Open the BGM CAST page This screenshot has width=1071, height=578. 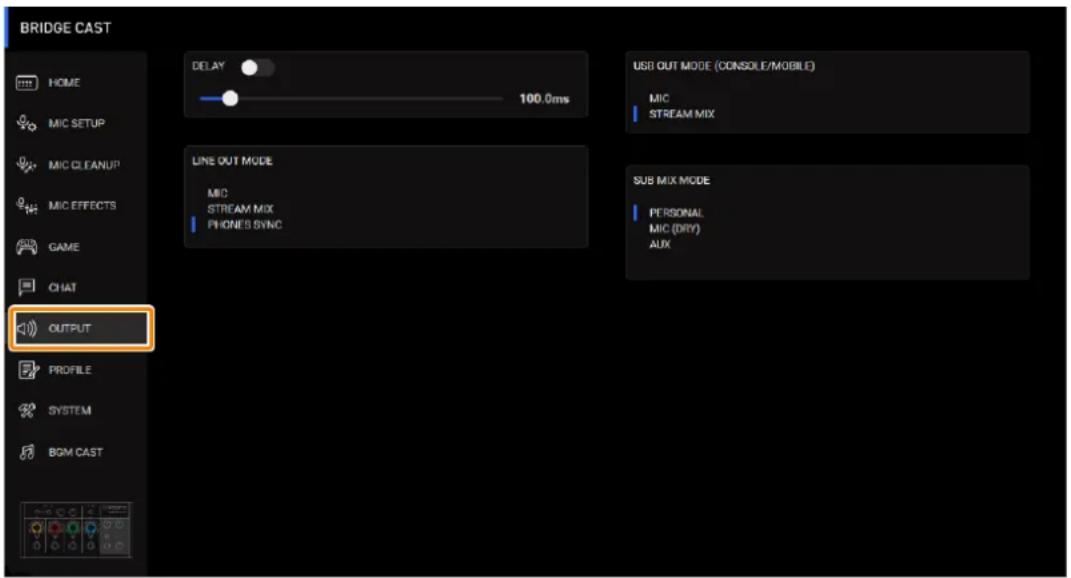point(77,452)
